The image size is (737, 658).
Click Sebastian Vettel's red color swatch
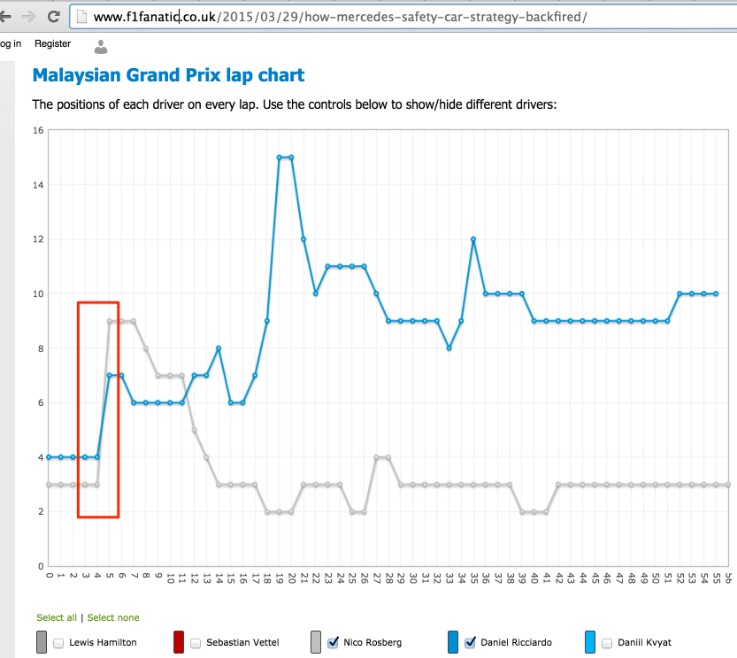click(x=179, y=642)
